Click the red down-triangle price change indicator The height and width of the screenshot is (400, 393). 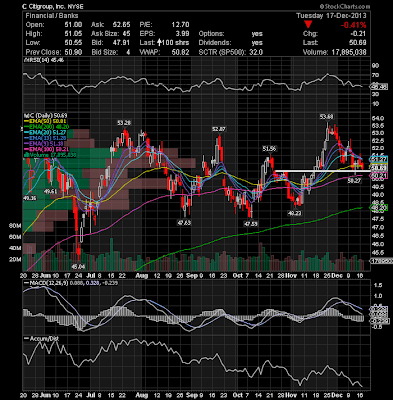click(308, 24)
